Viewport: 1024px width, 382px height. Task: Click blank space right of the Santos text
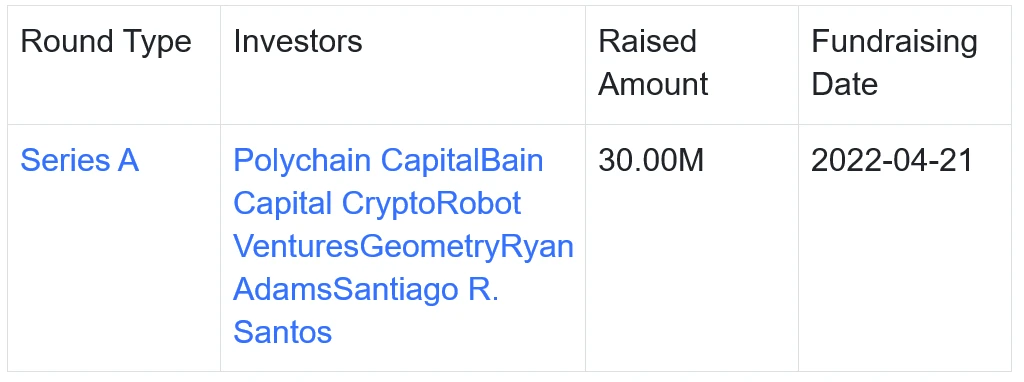click(457, 332)
